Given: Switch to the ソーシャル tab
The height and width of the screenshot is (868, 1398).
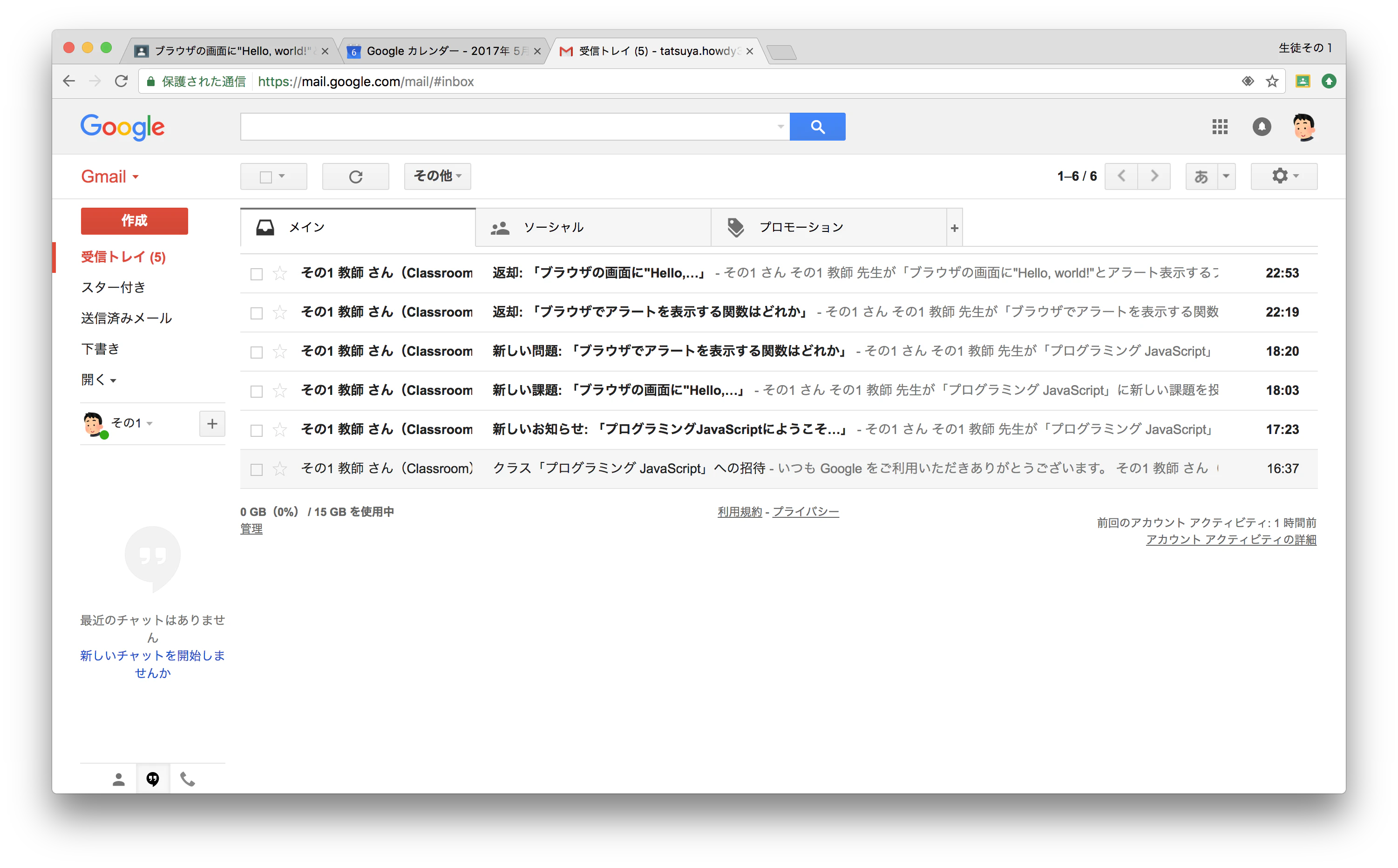Looking at the screenshot, I should tap(593, 228).
